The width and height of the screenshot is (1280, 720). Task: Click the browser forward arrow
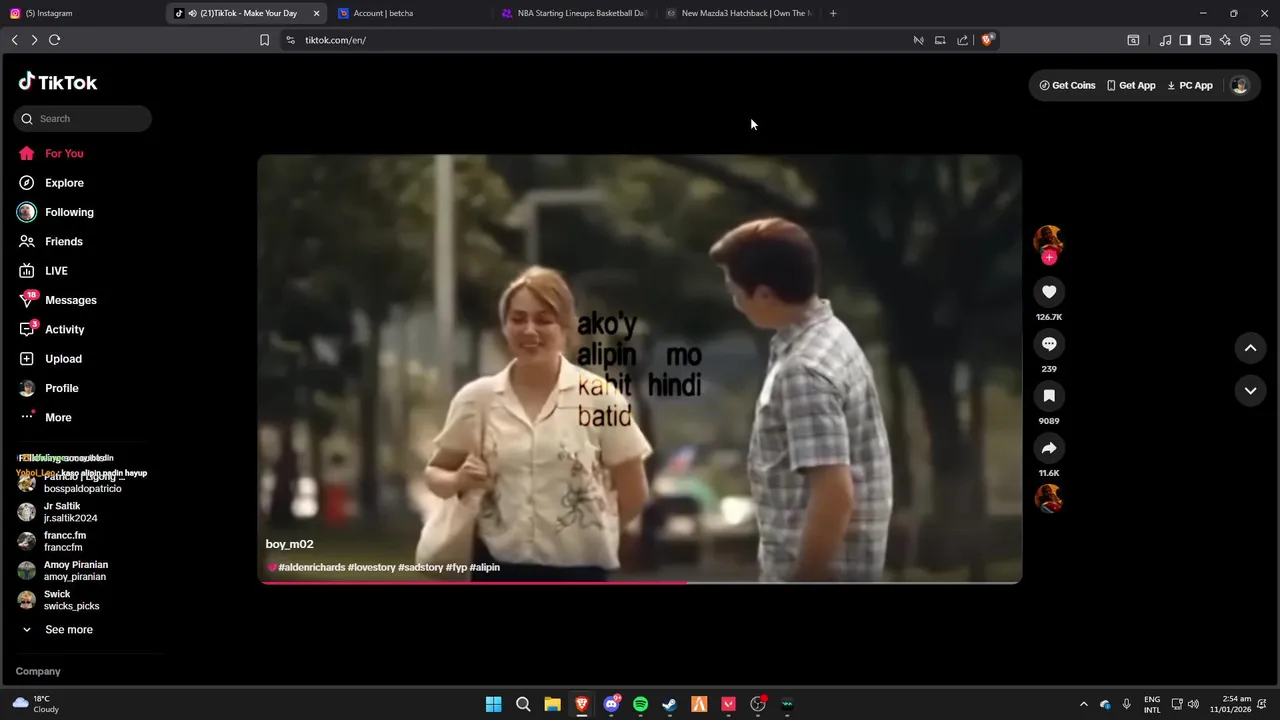34,40
